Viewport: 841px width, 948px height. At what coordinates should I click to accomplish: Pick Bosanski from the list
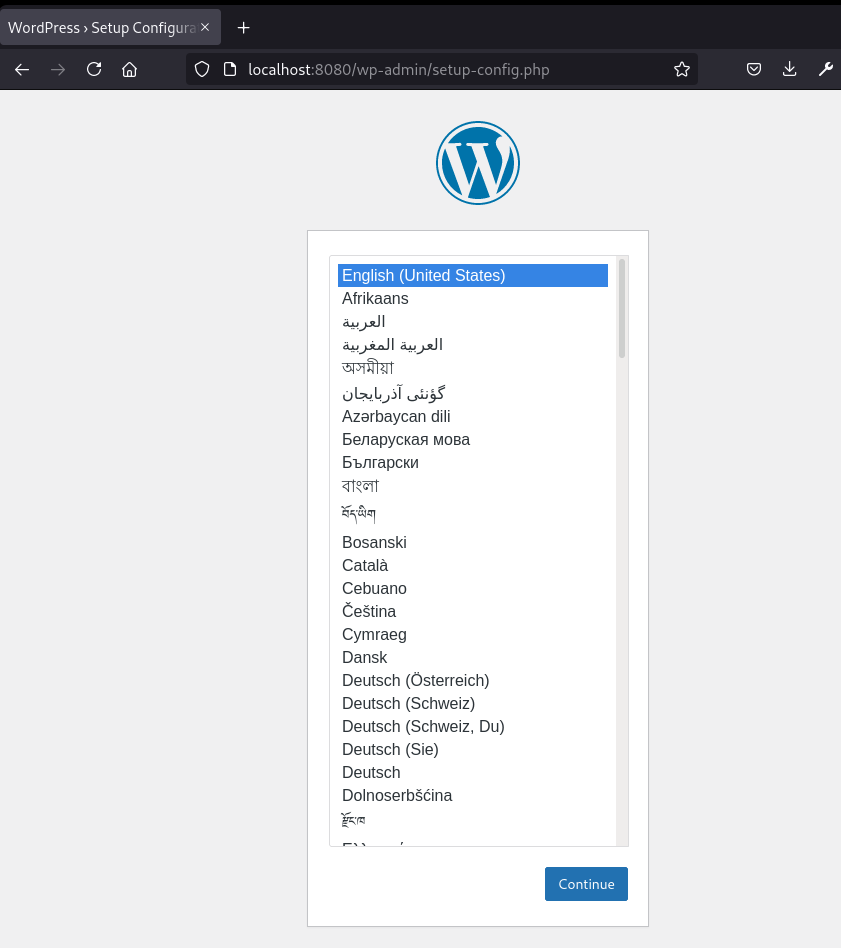coord(473,542)
